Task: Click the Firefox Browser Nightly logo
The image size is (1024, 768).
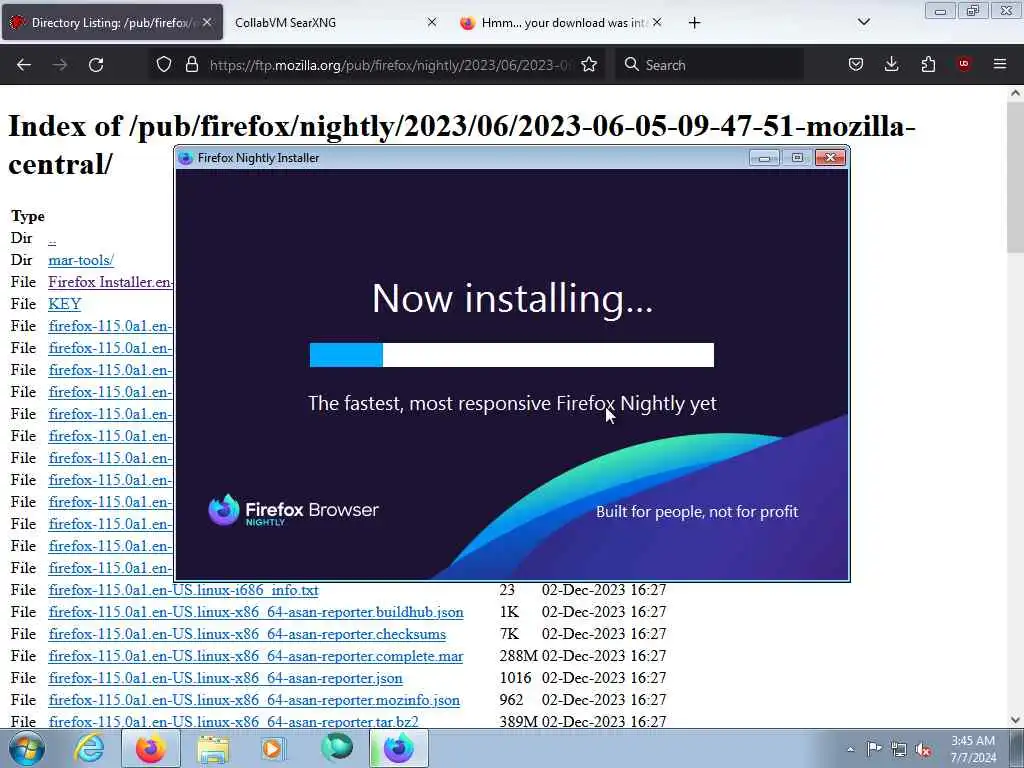Action: click(x=293, y=510)
